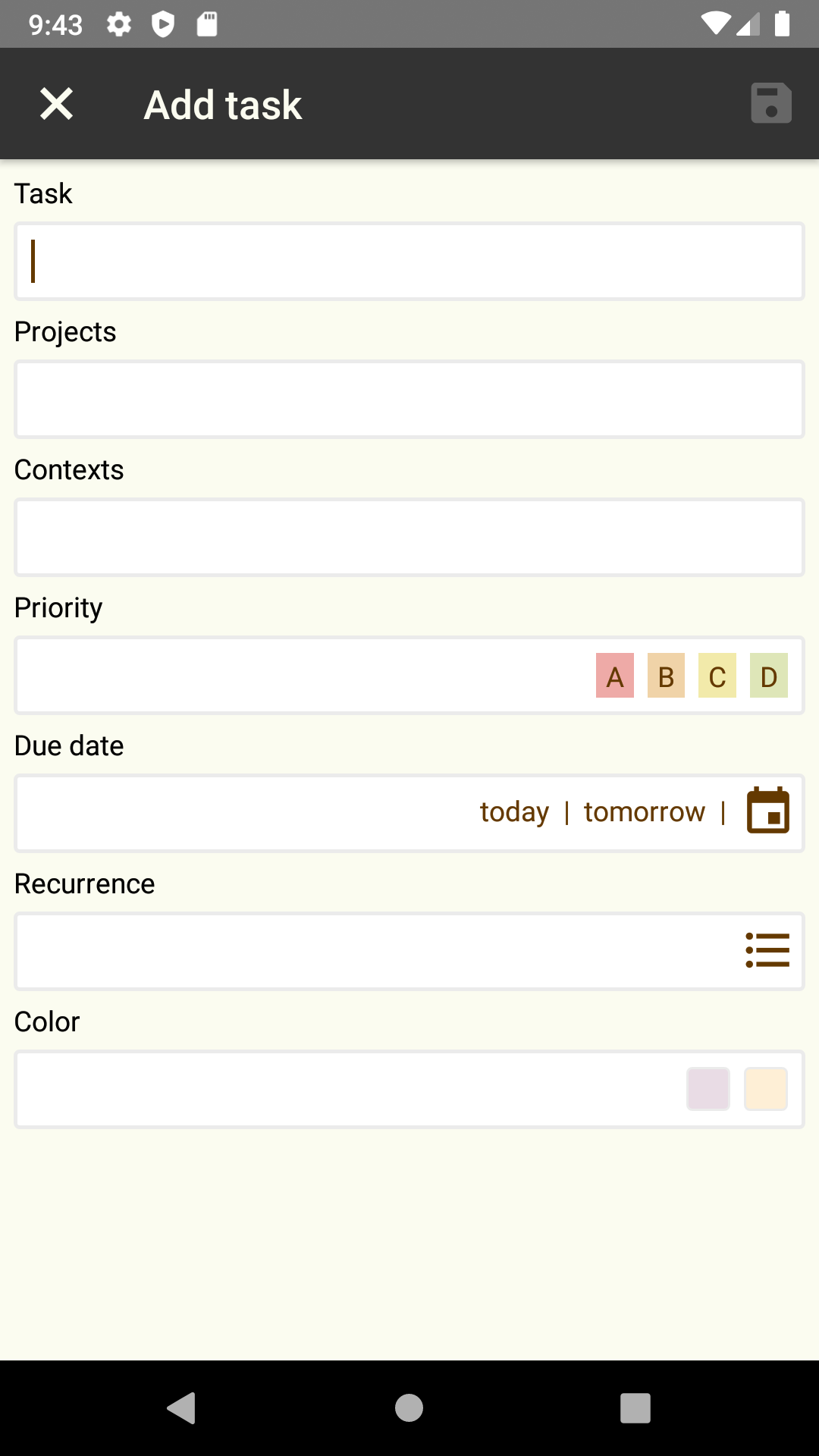Open the recurrence list options

click(767, 950)
